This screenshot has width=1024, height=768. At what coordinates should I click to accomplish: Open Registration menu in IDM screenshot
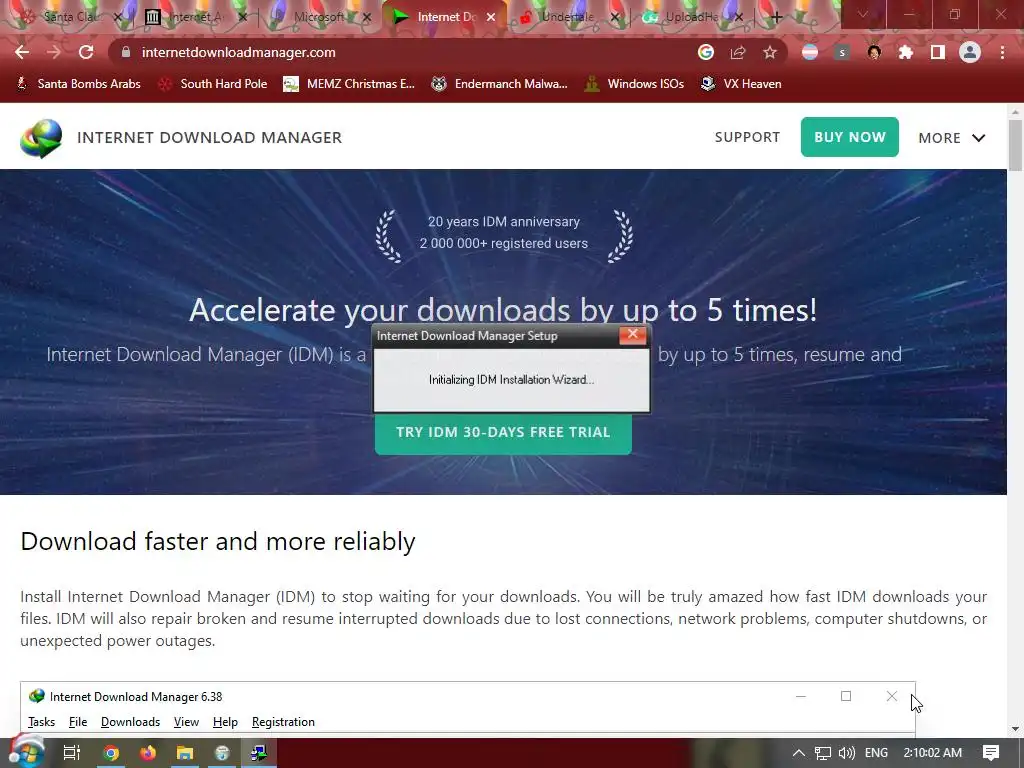pos(283,722)
